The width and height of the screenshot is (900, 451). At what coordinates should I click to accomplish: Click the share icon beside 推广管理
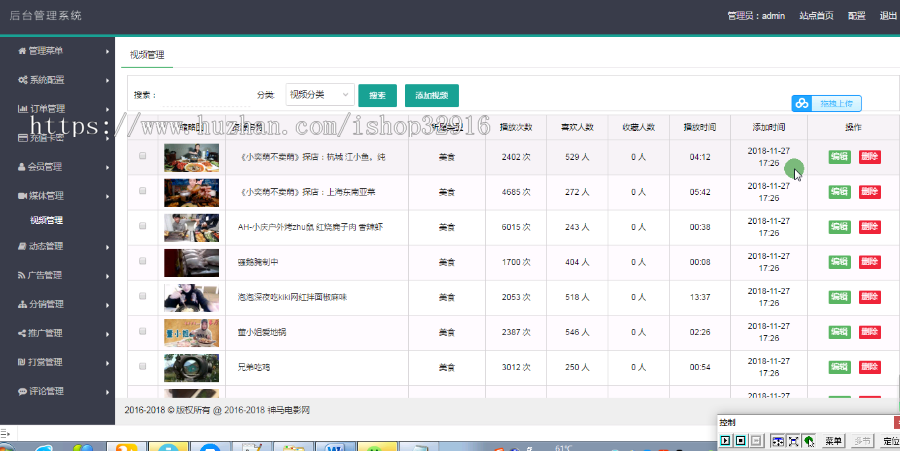pos(22,333)
